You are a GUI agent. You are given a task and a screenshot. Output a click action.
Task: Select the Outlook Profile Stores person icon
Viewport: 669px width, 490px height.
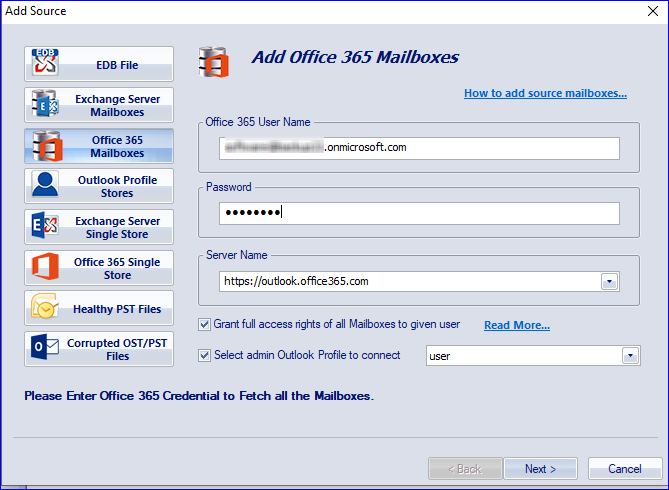[45, 184]
